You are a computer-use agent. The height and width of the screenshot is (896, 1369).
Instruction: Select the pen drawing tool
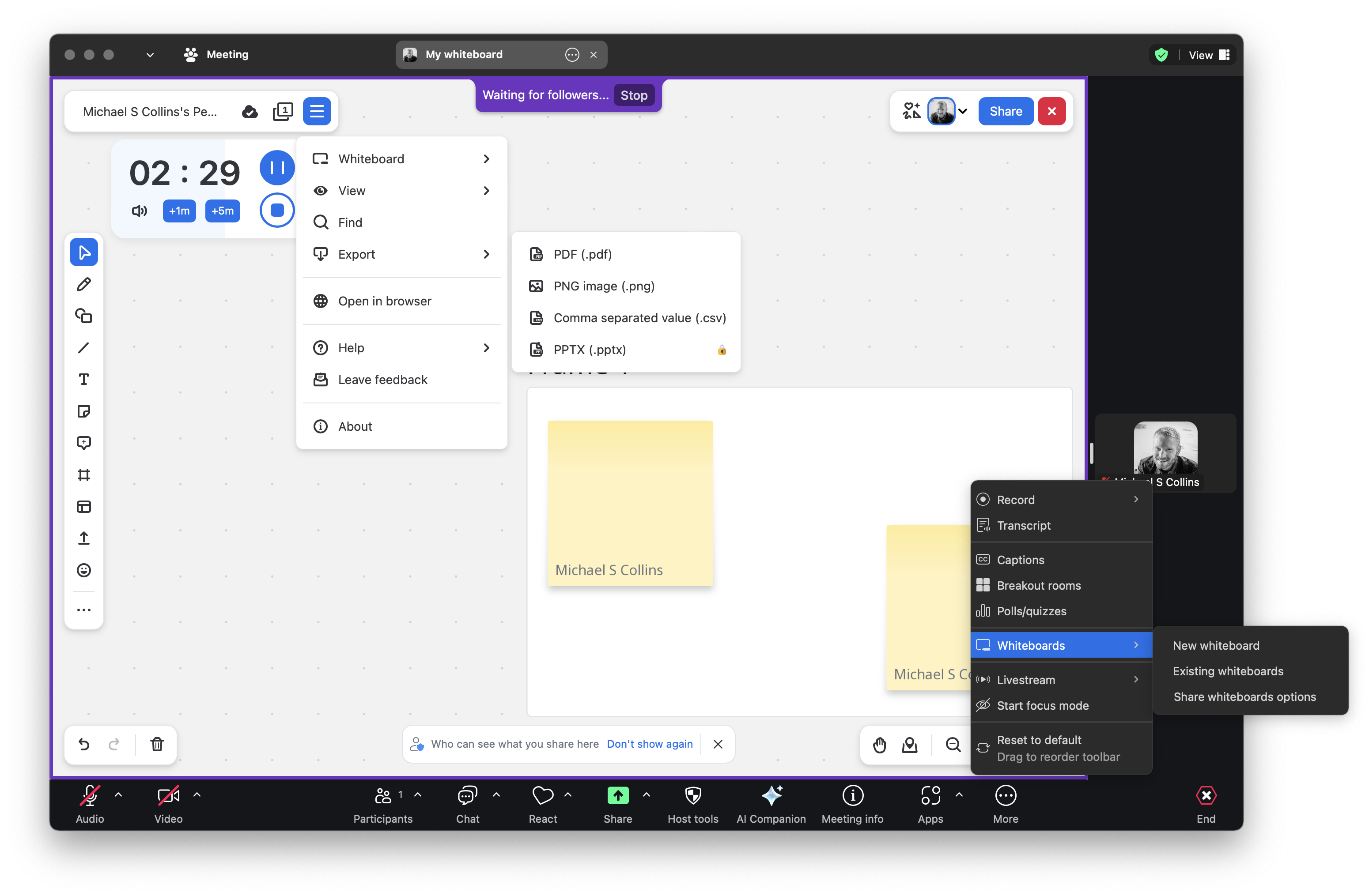84,284
